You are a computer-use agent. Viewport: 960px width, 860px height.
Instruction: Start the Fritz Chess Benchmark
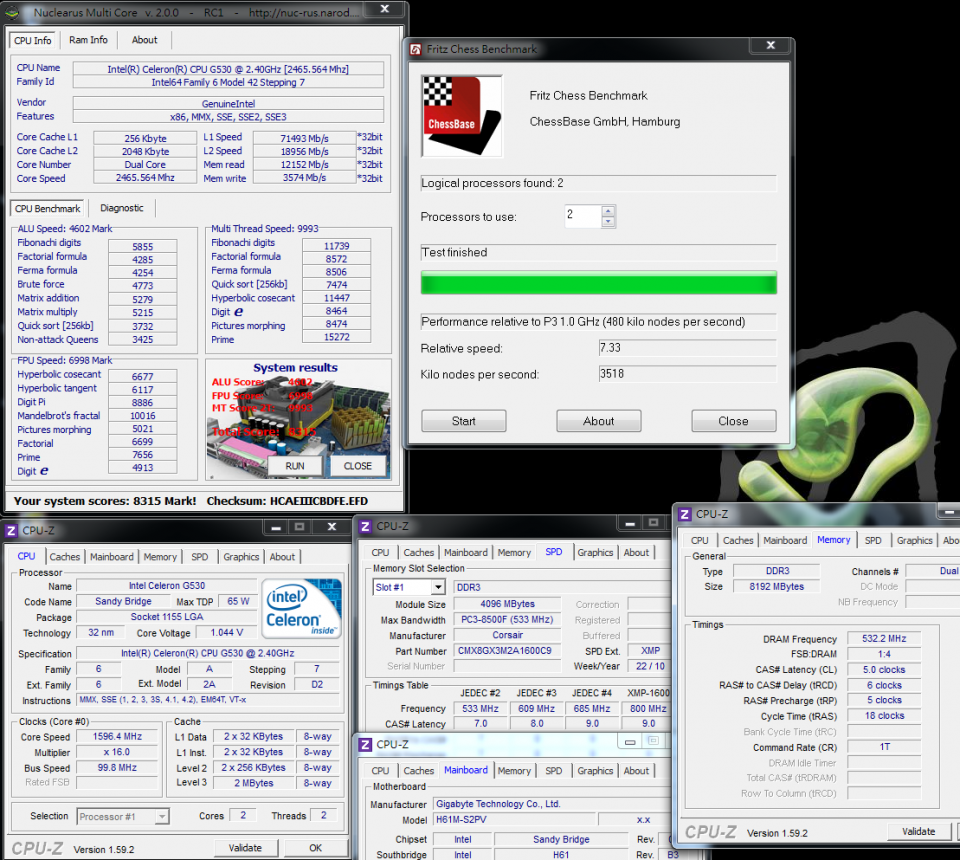(463, 421)
